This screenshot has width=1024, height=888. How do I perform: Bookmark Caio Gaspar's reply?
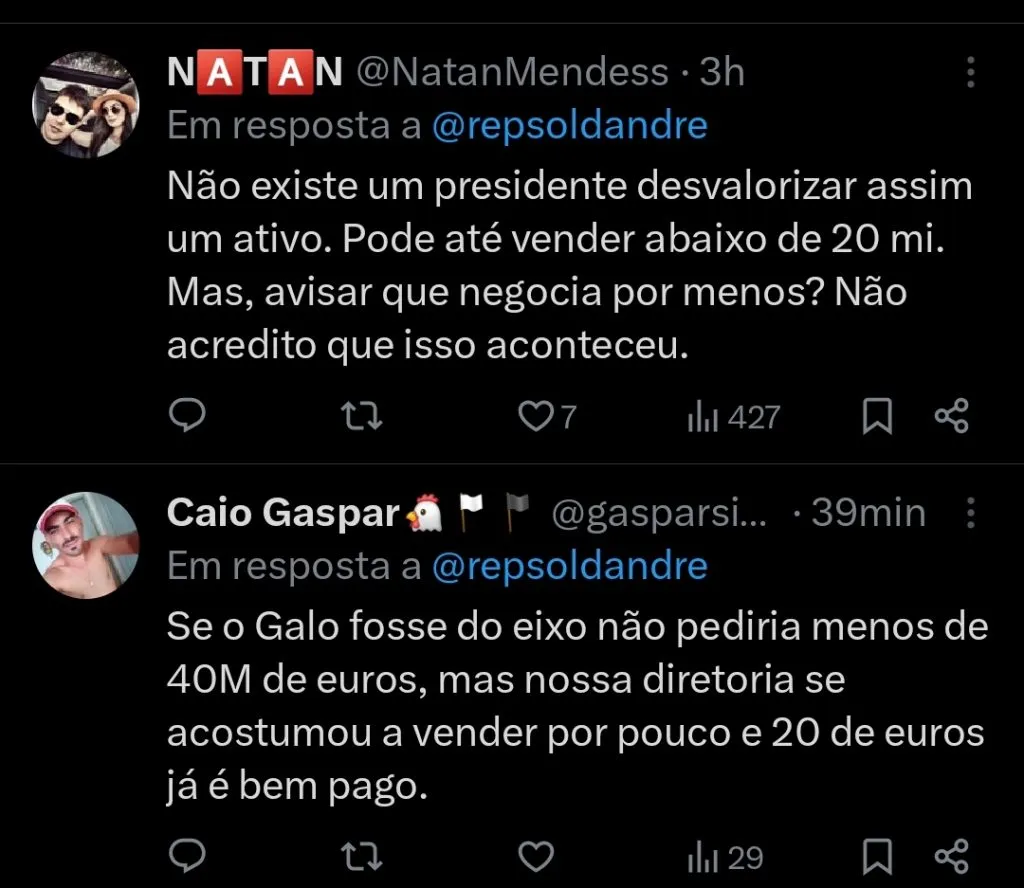pyautogui.click(x=877, y=856)
